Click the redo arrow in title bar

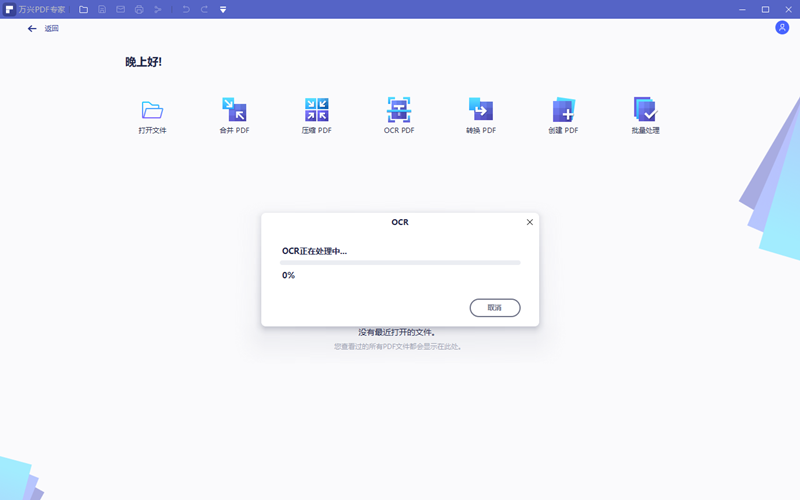pos(204,9)
